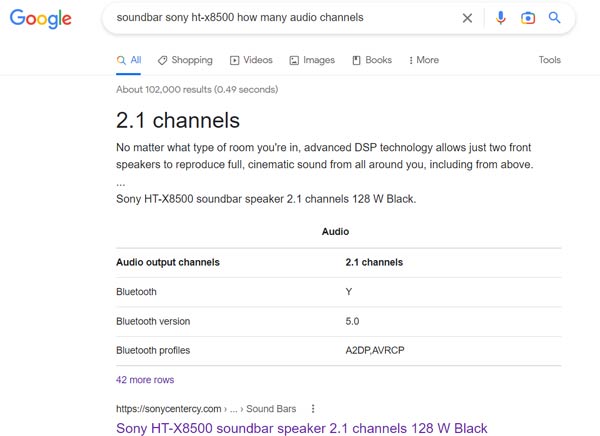Image resolution: width=600 pixels, height=436 pixels.
Task: Click the Google logo
Action: (41, 19)
